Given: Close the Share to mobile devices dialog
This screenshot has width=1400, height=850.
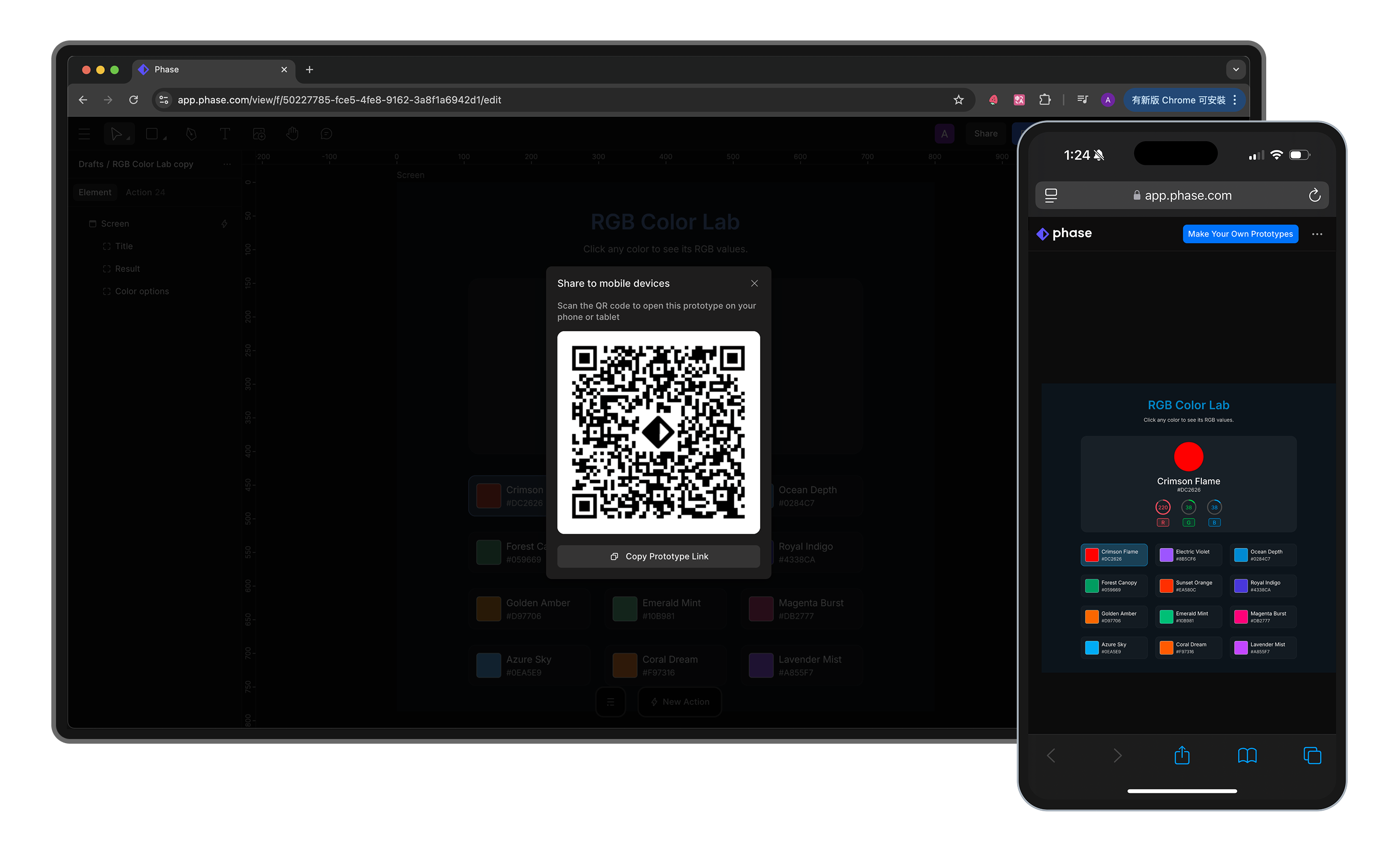Looking at the screenshot, I should click(754, 284).
